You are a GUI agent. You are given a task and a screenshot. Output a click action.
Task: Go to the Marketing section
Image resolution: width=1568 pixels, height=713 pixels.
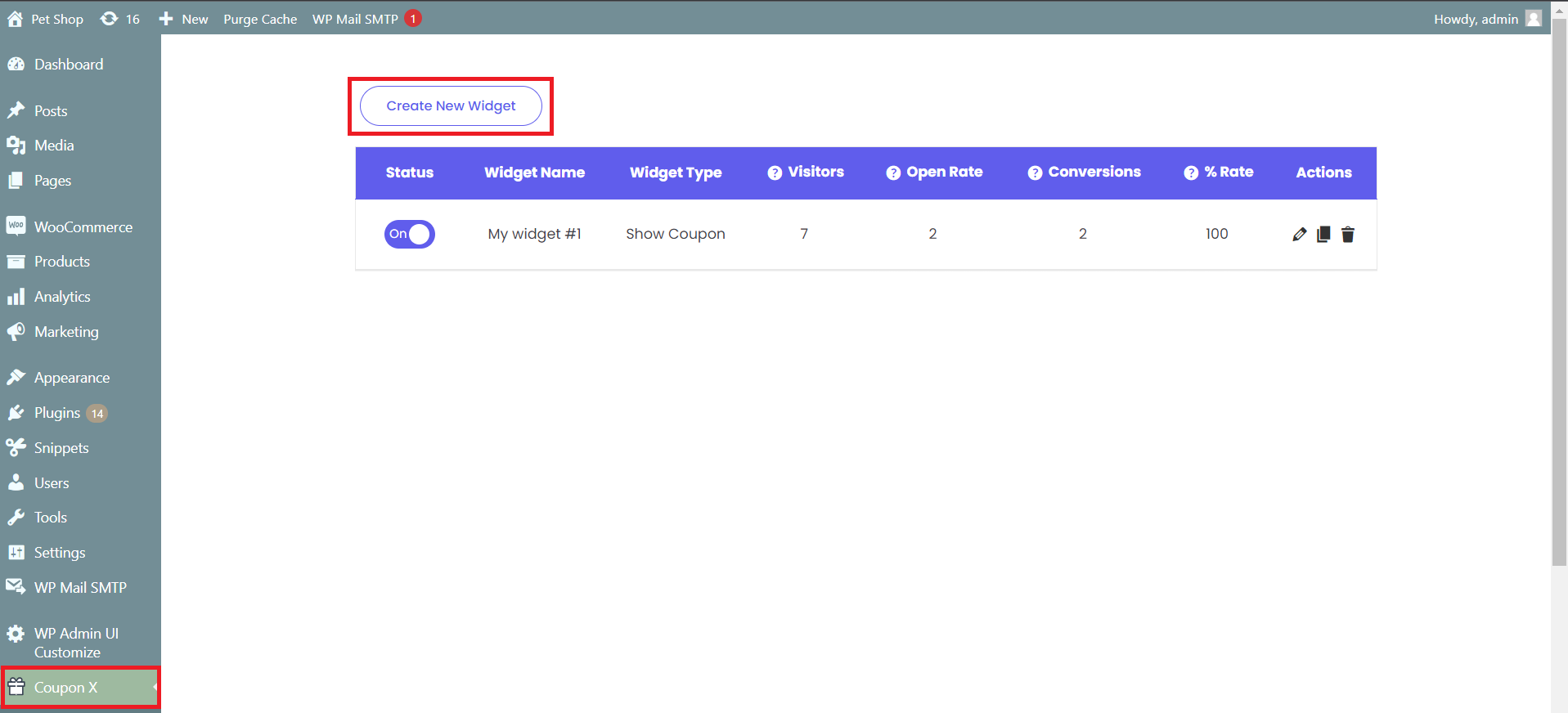80,332
